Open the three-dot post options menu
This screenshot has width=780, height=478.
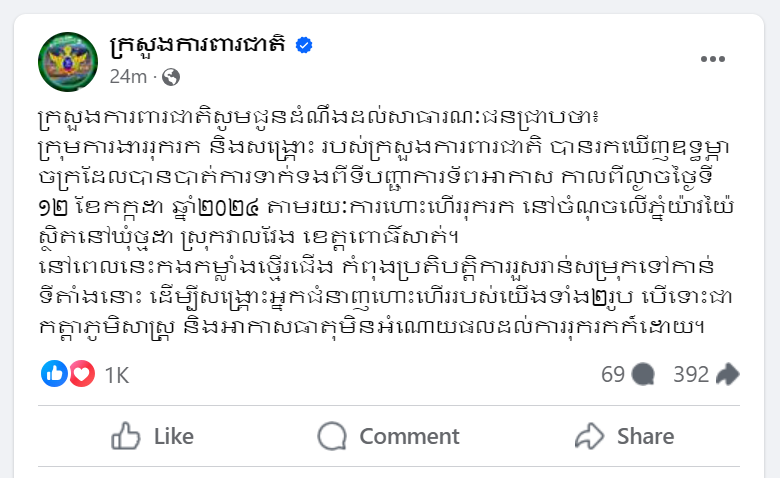[x=712, y=59]
